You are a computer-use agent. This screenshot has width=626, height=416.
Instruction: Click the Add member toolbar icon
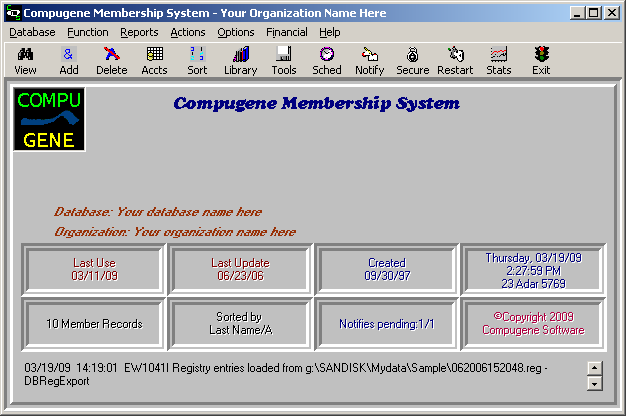click(69, 61)
